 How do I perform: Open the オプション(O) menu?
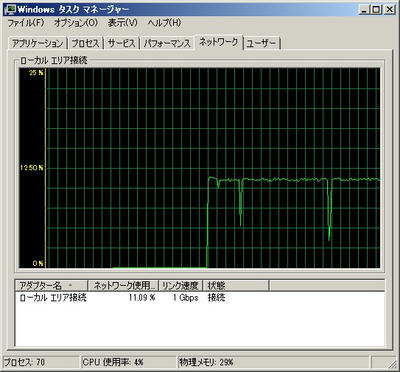[x=76, y=23]
